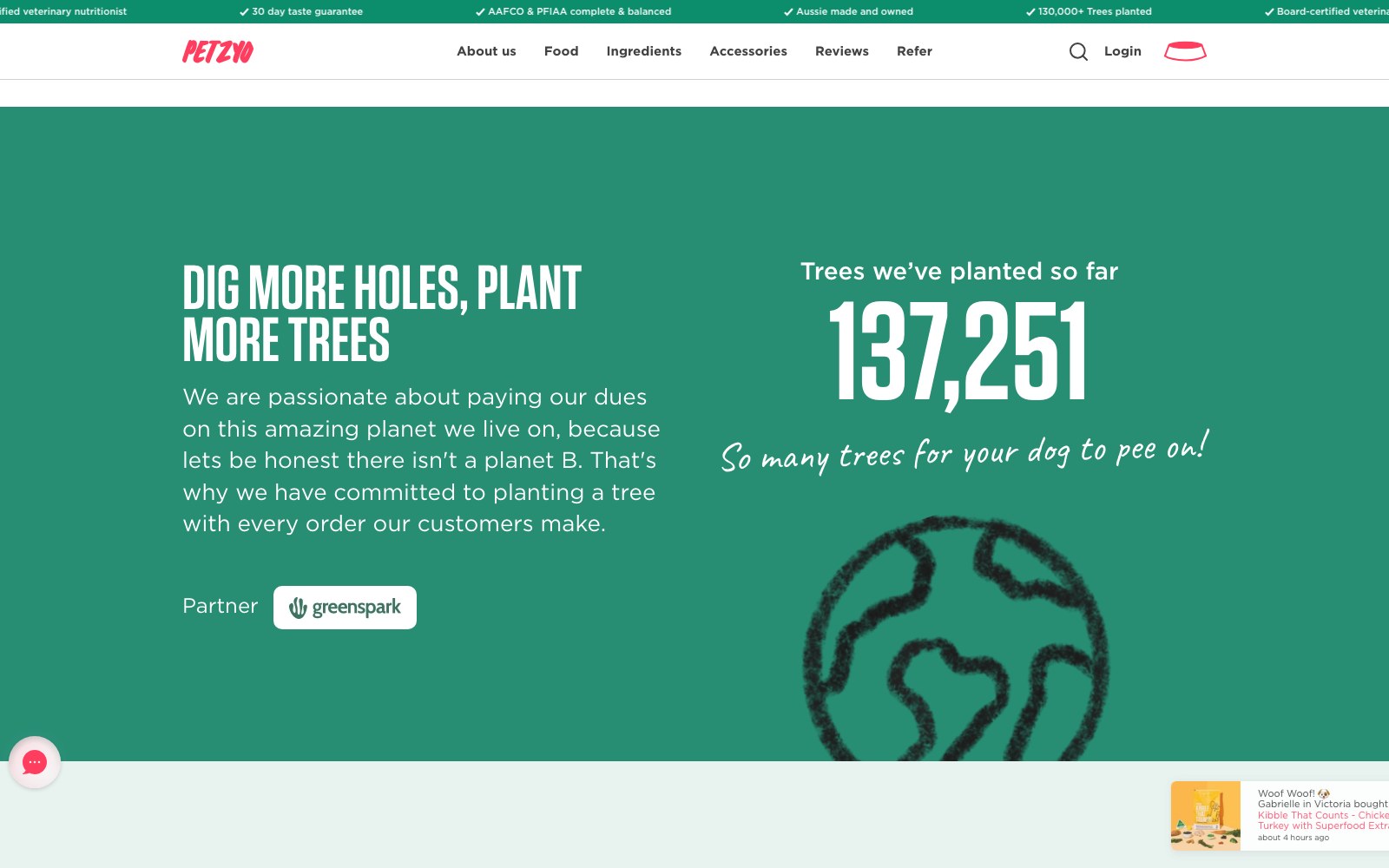The height and width of the screenshot is (868, 1389).
Task: View the Reviews page
Action: point(841,51)
